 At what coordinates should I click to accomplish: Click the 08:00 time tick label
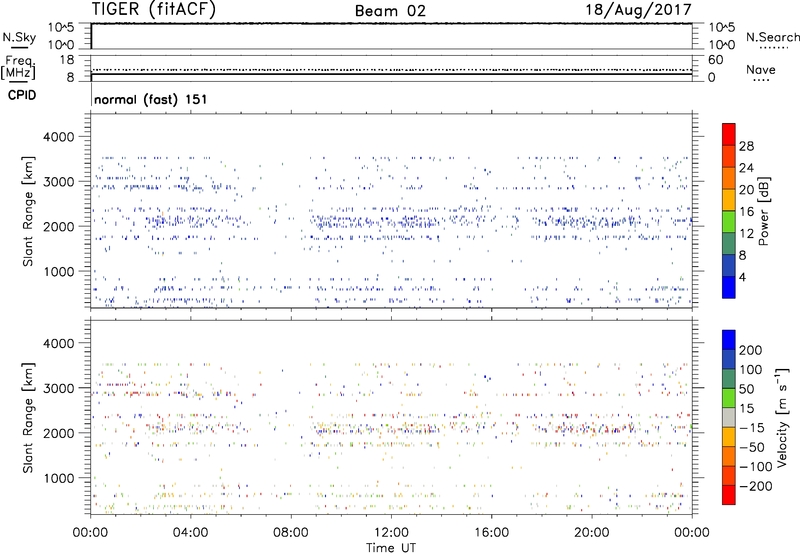click(291, 533)
